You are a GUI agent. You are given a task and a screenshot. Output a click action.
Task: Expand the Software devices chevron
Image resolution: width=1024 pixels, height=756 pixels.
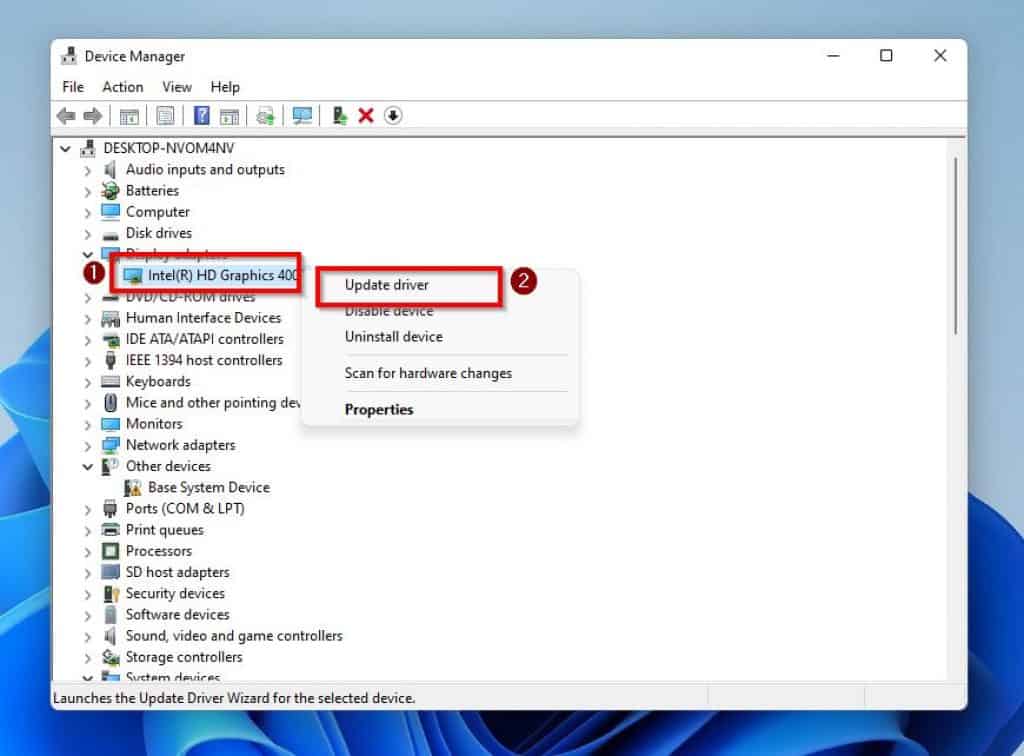pos(88,616)
